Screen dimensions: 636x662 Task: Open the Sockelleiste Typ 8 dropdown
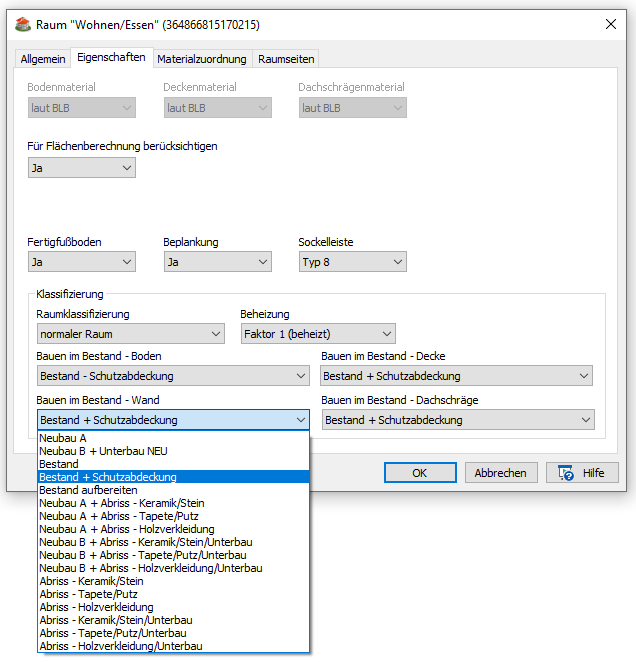(352, 262)
